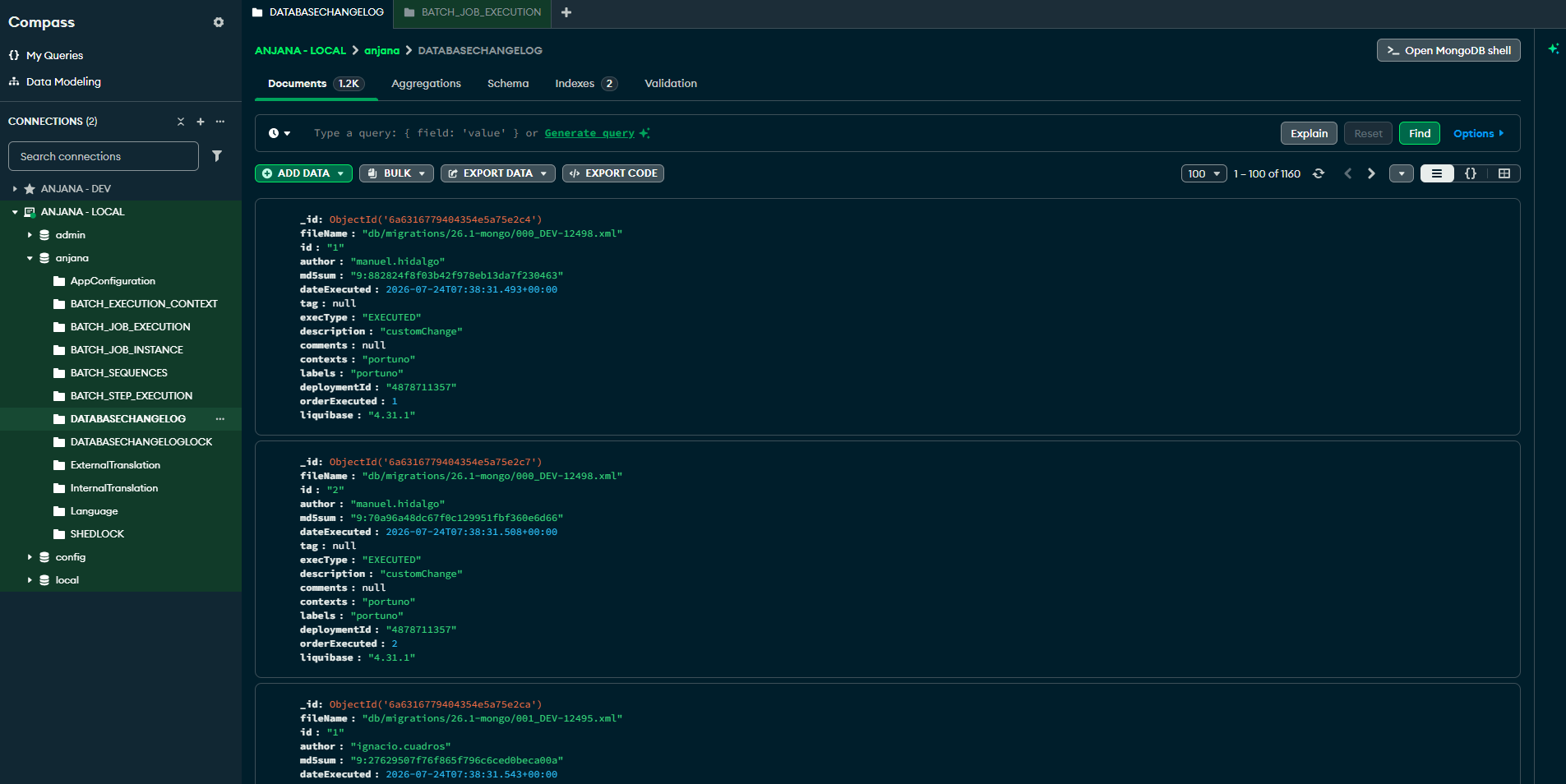The image size is (1566, 784).
Task: Click the local database icon
Action: [44, 580]
